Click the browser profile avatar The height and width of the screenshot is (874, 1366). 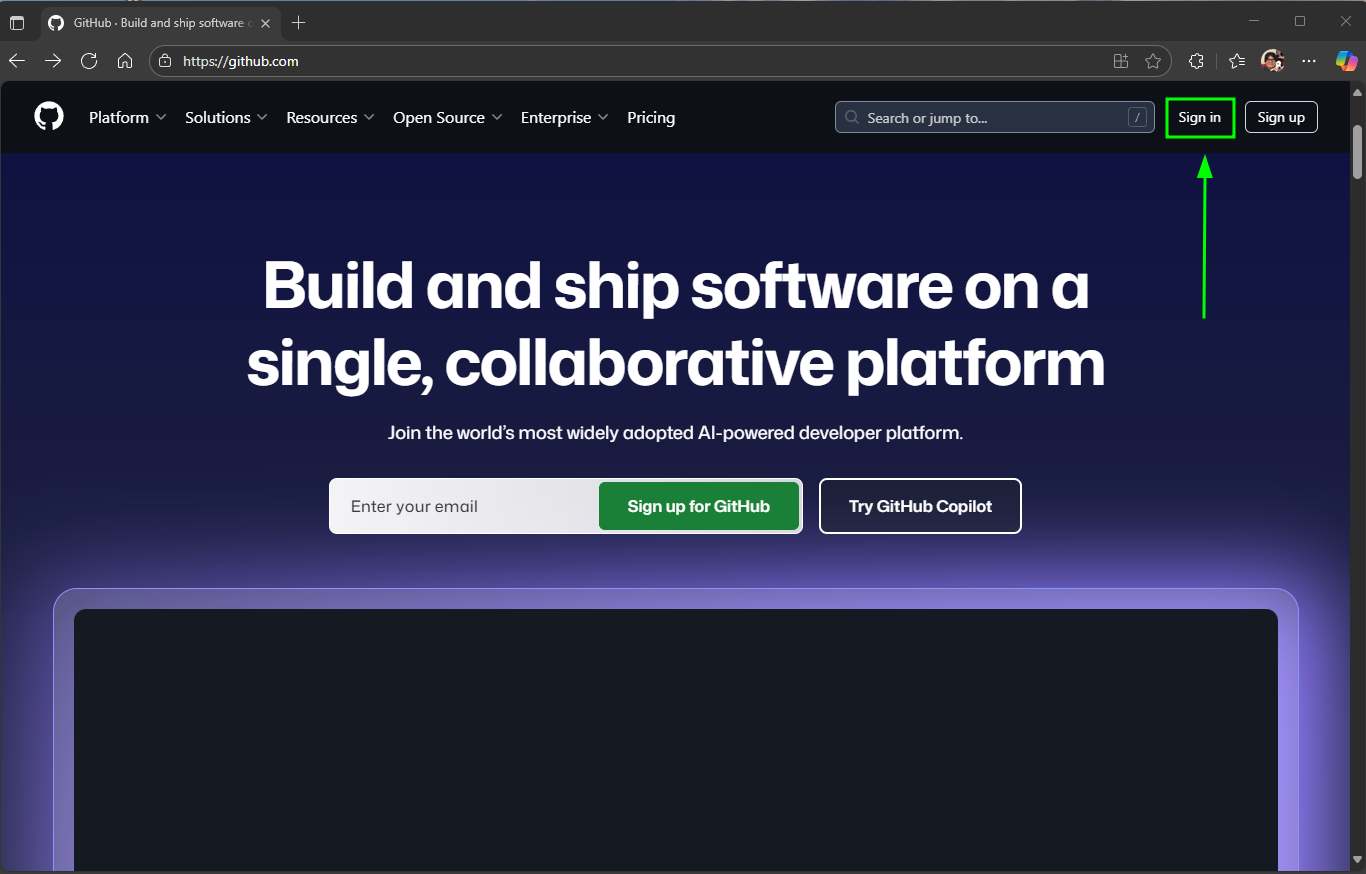(1272, 61)
